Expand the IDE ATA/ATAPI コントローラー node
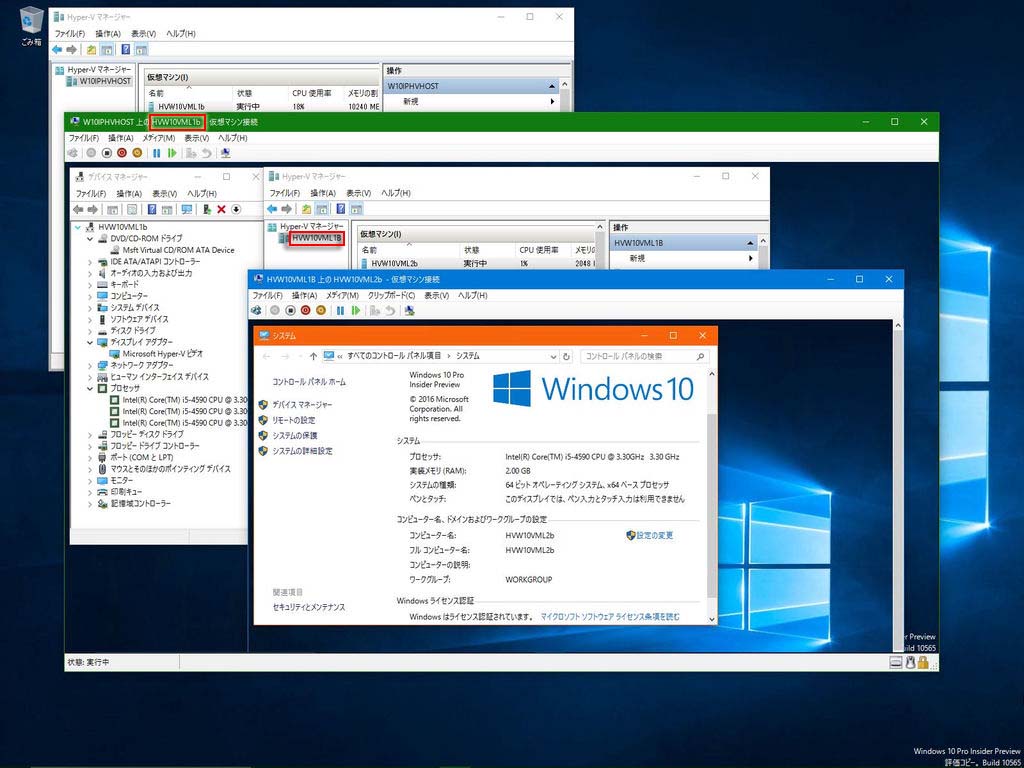 (90, 262)
